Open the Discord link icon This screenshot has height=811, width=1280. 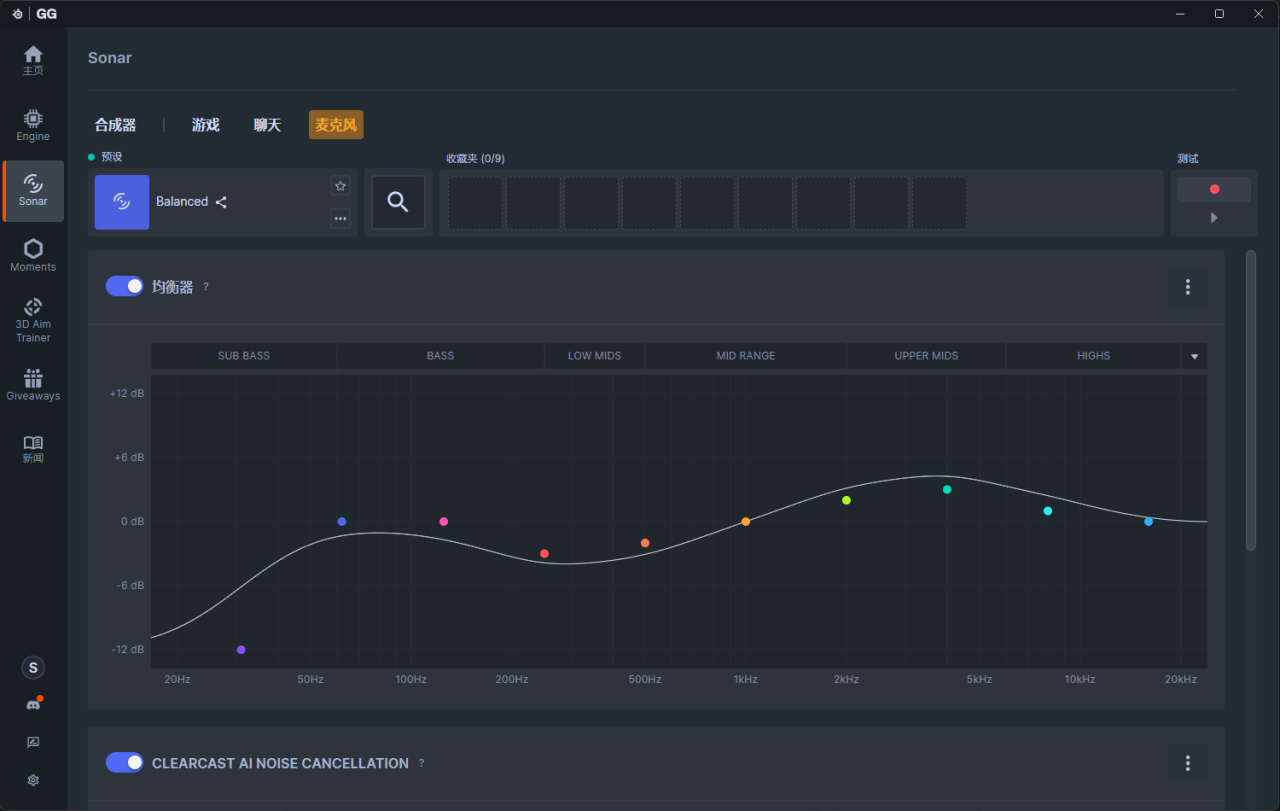point(33,704)
